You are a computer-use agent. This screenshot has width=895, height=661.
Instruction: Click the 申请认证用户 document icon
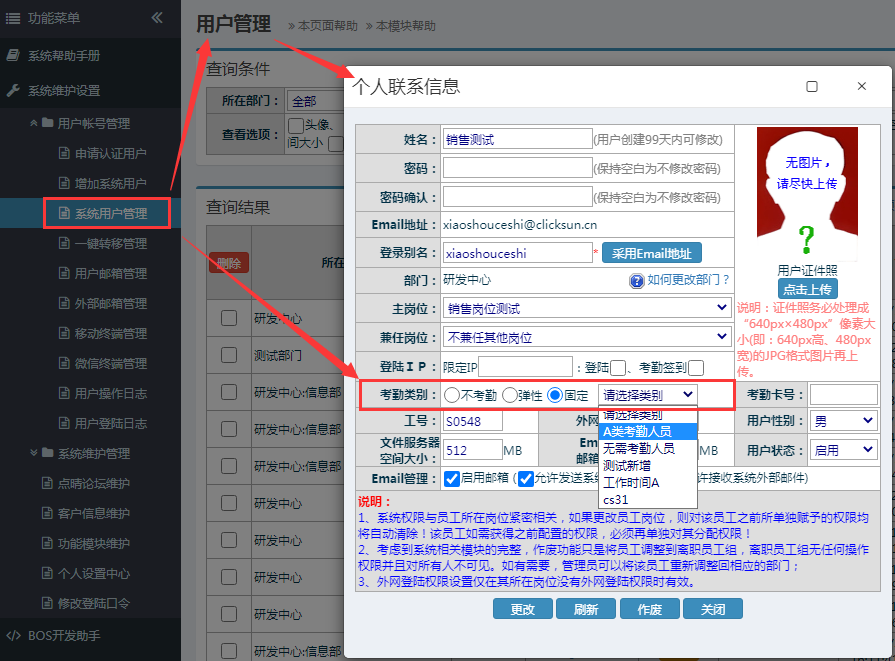[x=62, y=154]
